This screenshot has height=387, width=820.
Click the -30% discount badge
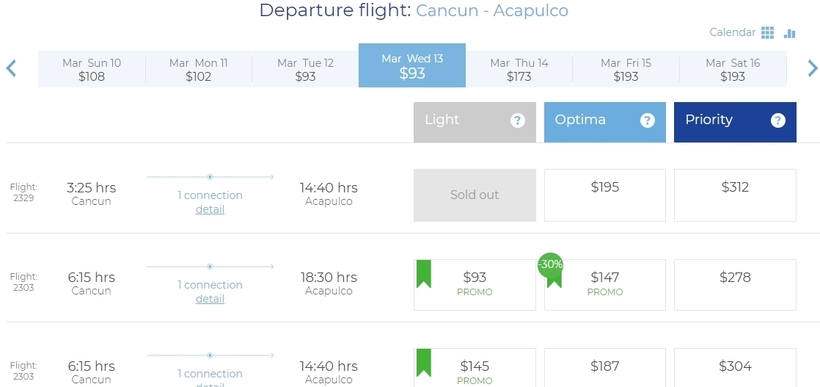[x=551, y=265]
